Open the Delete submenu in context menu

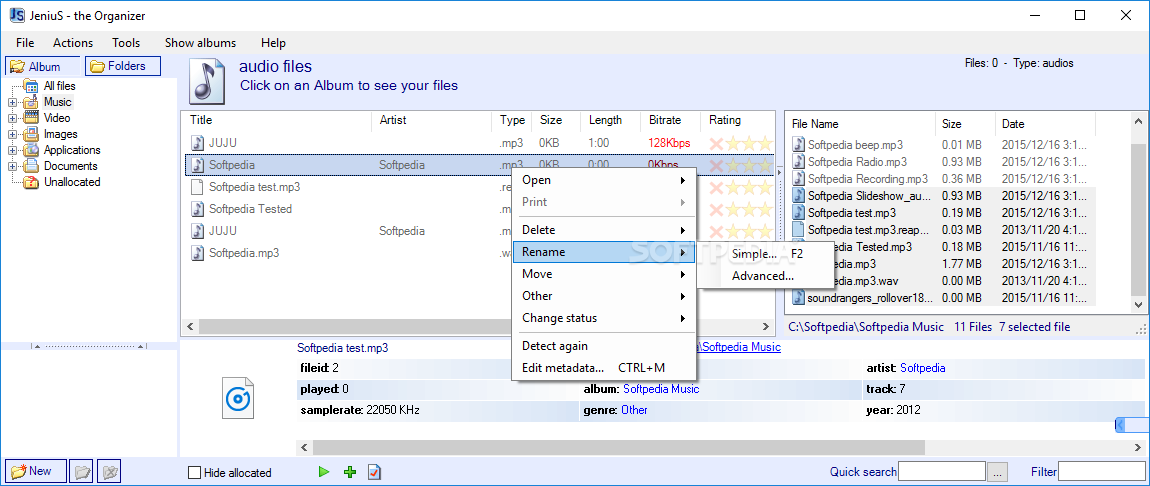(604, 230)
